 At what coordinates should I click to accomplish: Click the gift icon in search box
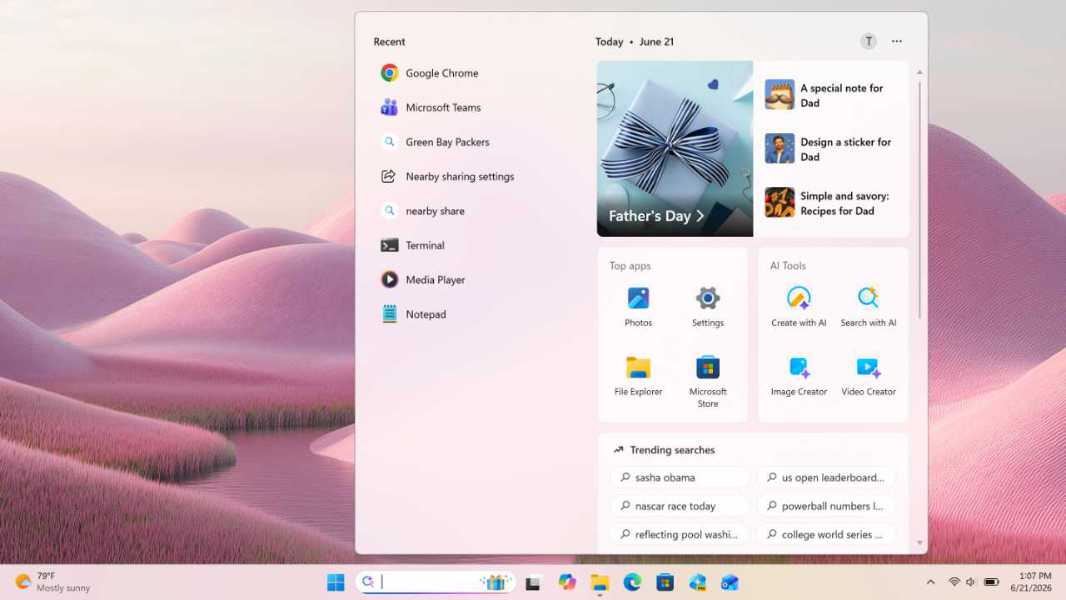tap(496, 582)
